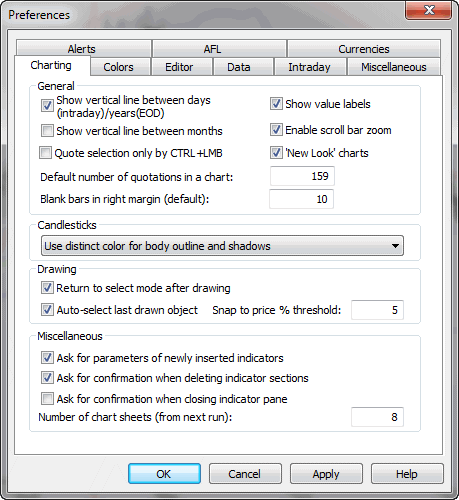
Task: Open the Intraday tab
Action: click(309, 67)
